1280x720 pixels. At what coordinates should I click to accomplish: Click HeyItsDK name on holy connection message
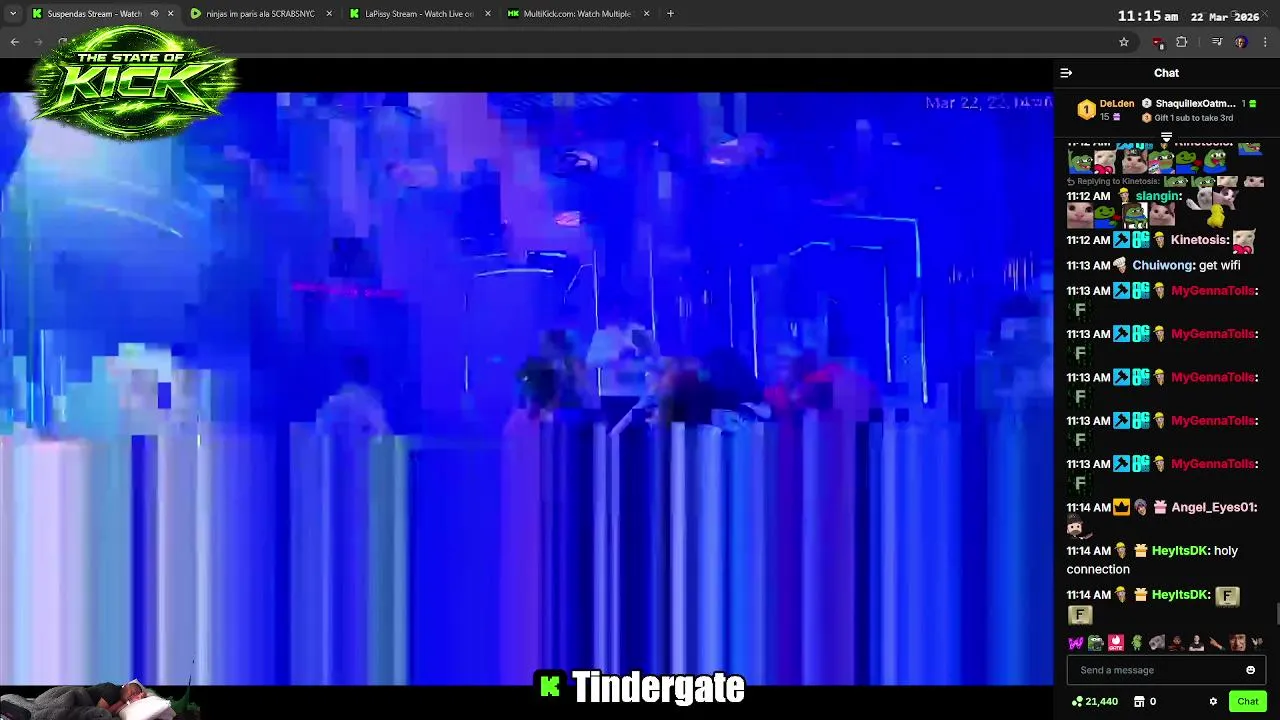[1180, 551]
